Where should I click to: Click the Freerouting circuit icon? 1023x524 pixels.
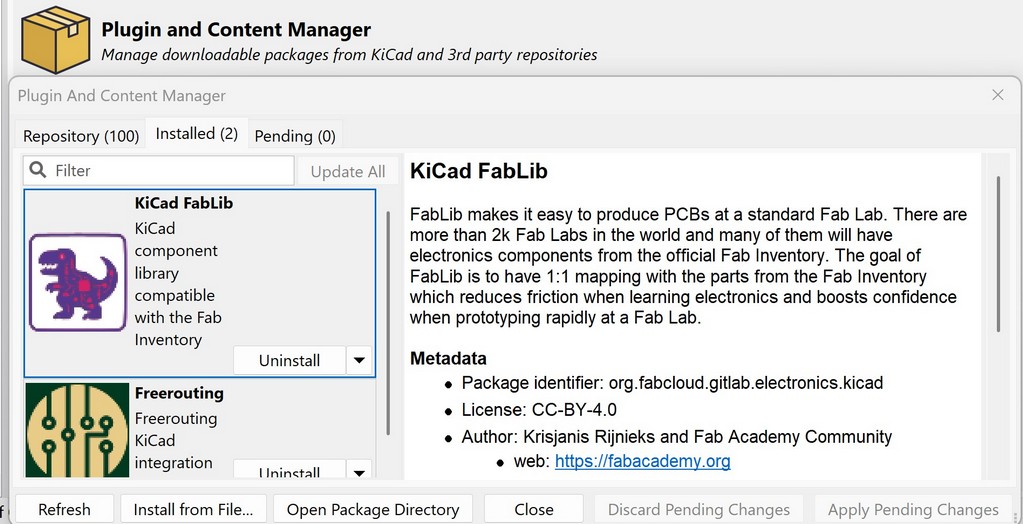click(x=77, y=430)
